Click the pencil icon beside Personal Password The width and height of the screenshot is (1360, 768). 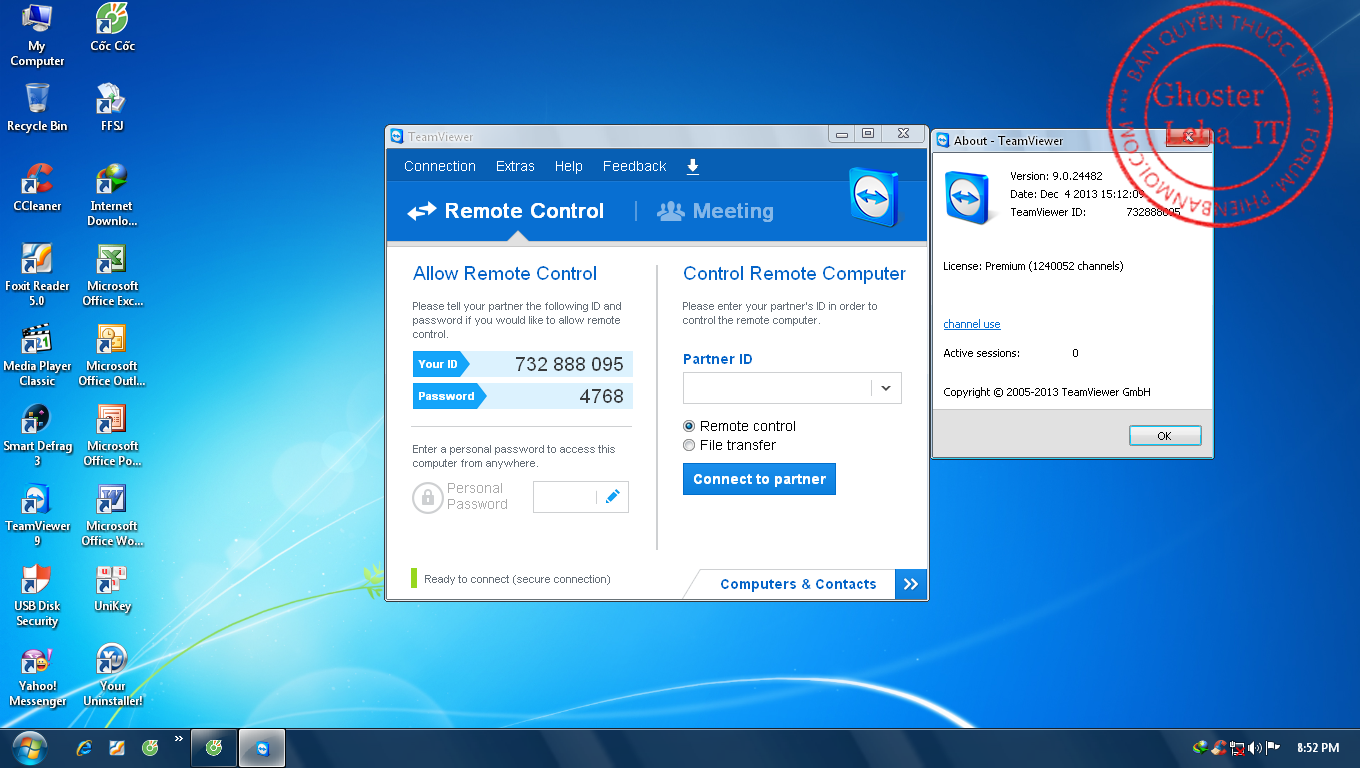pos(612,497)
